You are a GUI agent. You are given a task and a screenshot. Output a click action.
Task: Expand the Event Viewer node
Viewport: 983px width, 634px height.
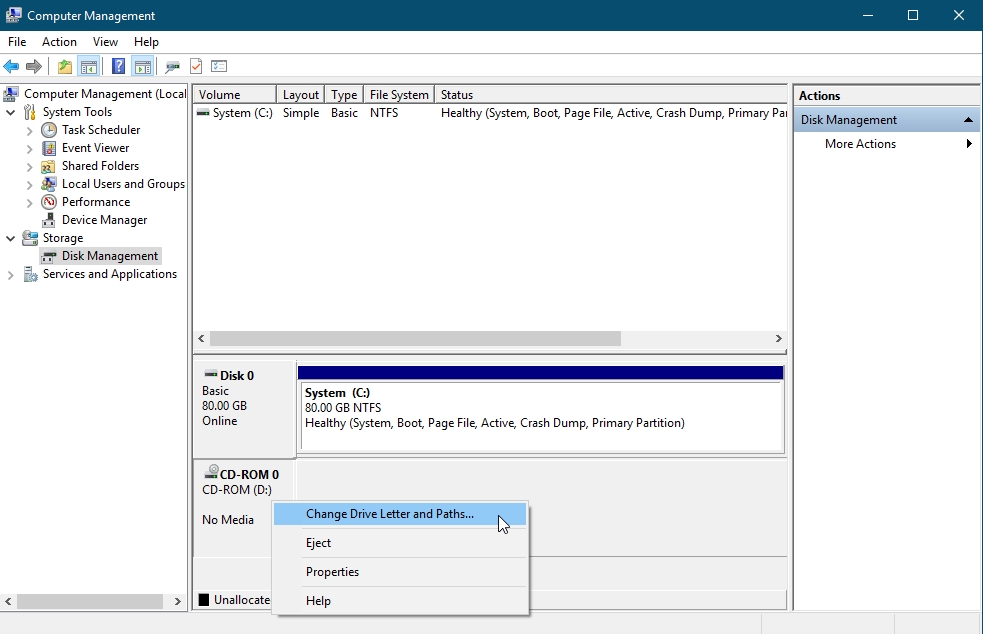[29, 149]
